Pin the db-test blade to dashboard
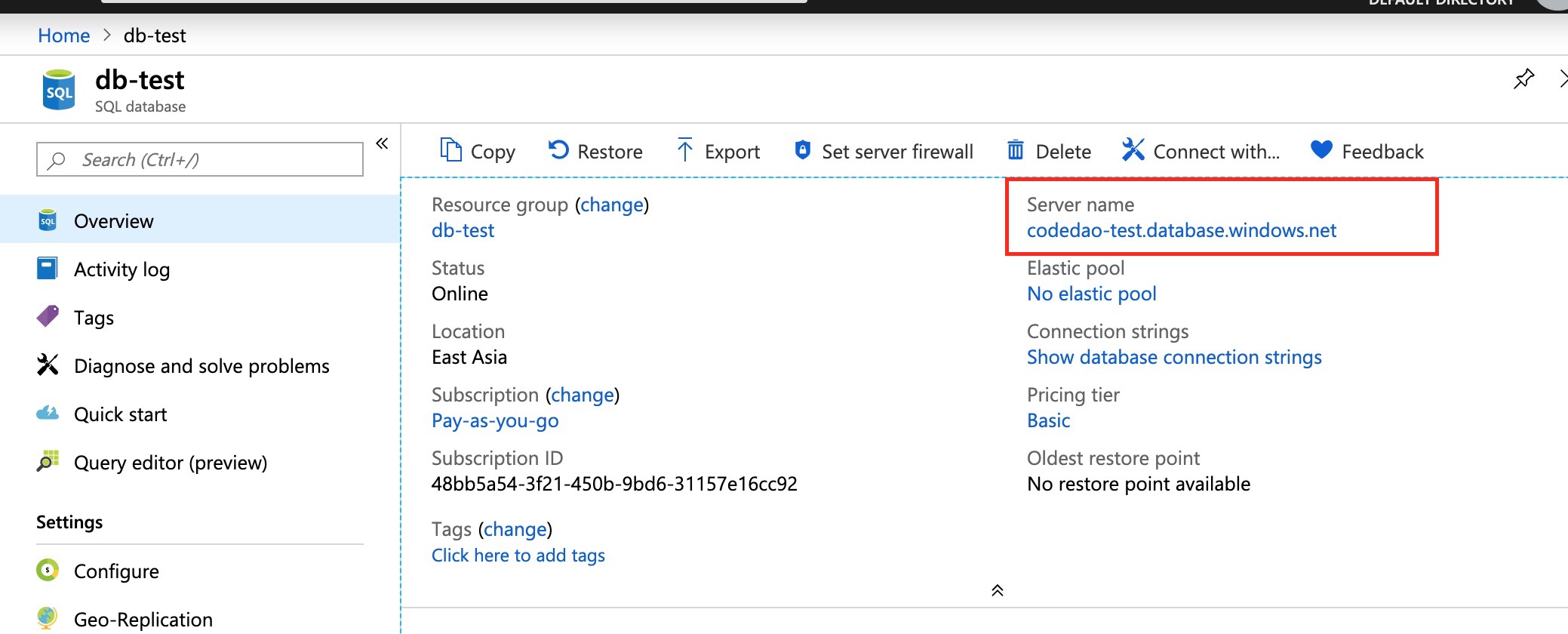 click(1523, 78)
